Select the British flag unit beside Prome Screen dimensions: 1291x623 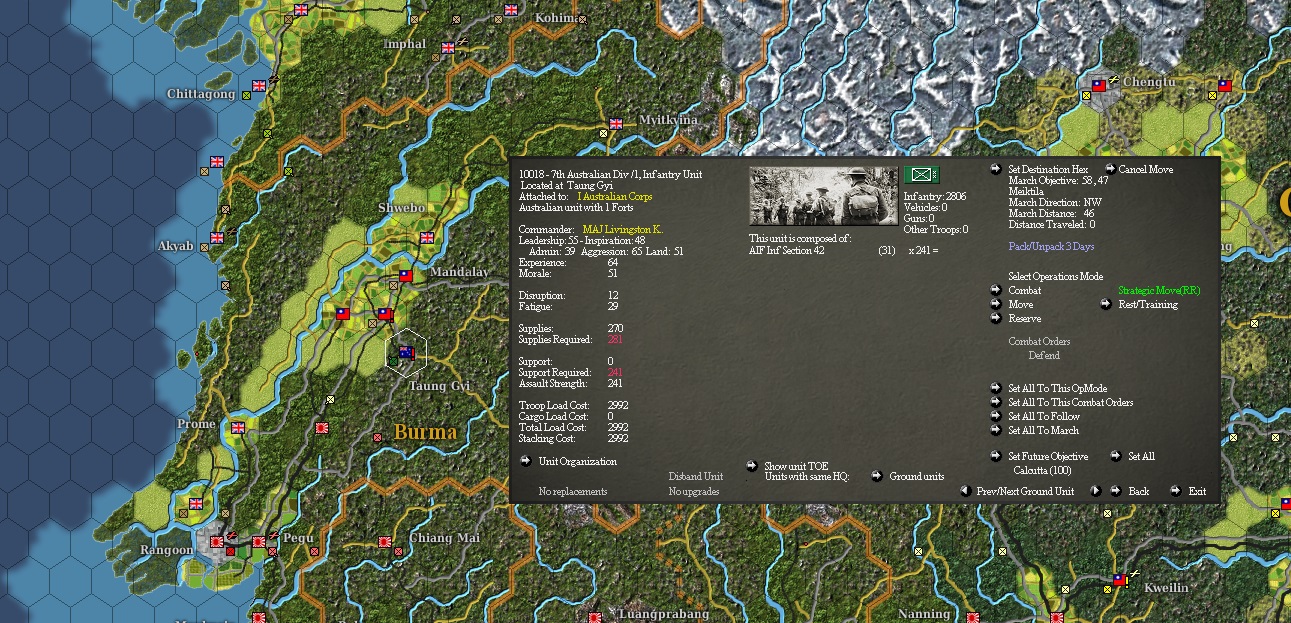pyautogui.click(x=238, y=427)
